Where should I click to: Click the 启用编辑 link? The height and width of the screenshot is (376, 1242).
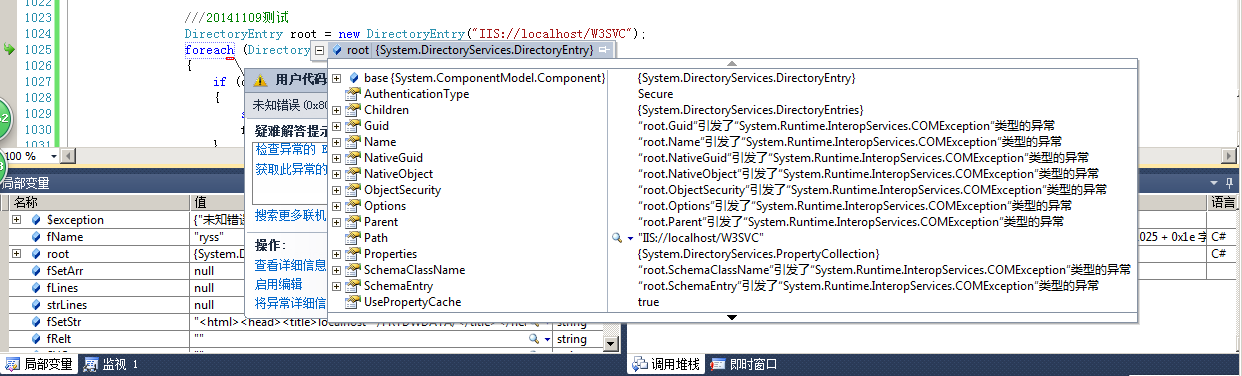click(x=278, y=284)
